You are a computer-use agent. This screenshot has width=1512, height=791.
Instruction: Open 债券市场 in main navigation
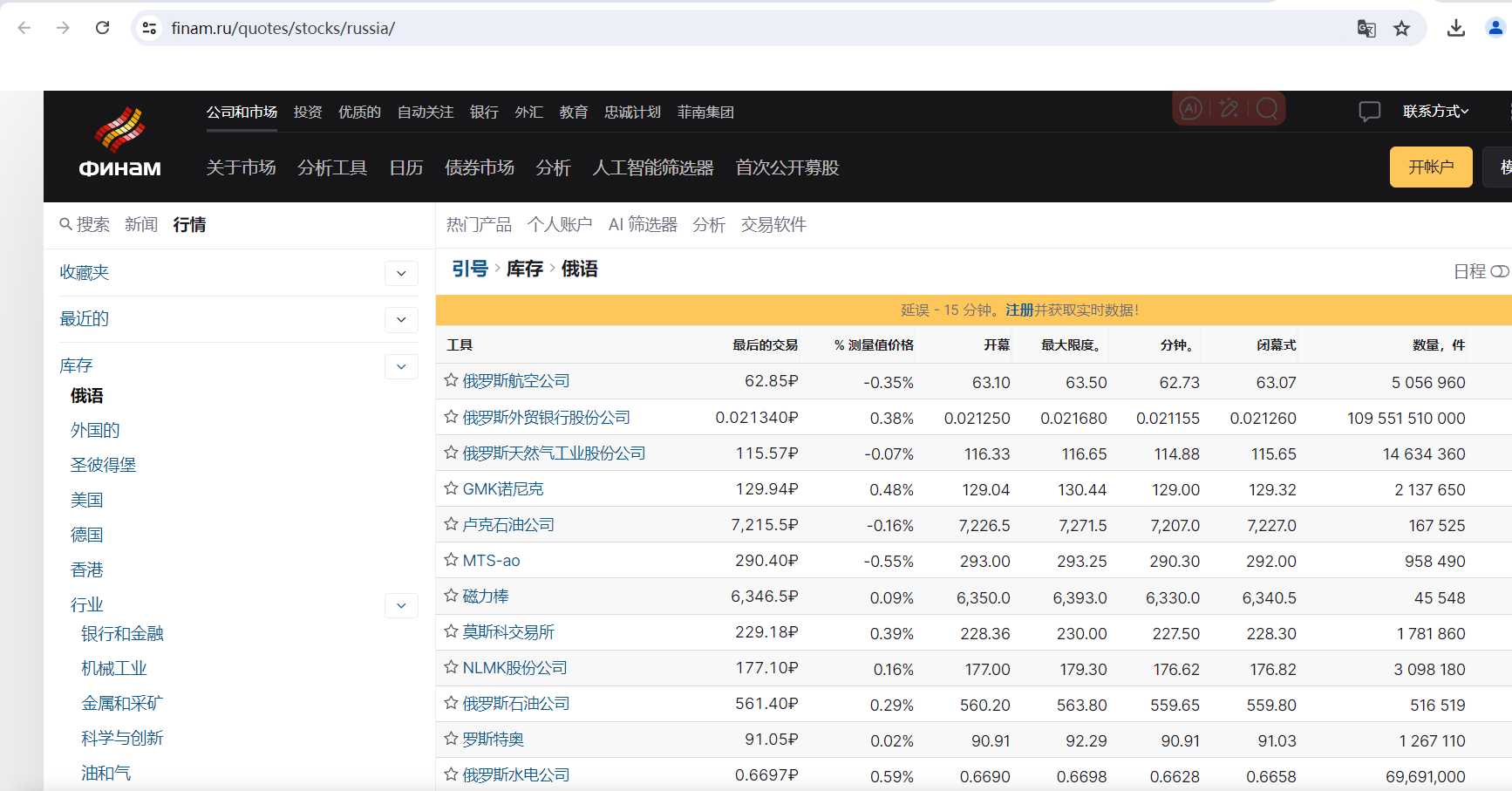(480, 167)
